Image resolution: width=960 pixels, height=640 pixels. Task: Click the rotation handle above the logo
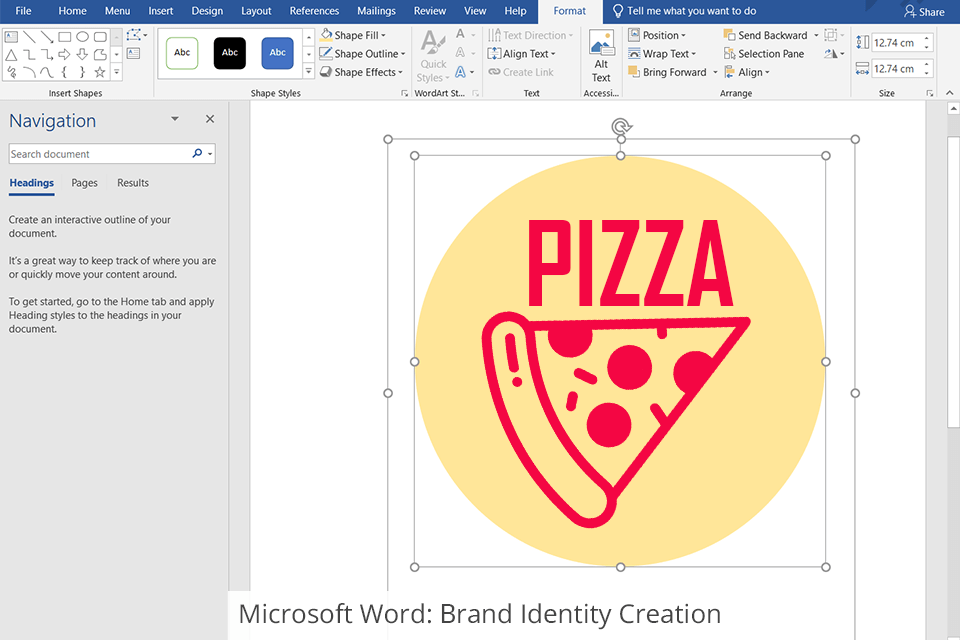tap(621, 127)
